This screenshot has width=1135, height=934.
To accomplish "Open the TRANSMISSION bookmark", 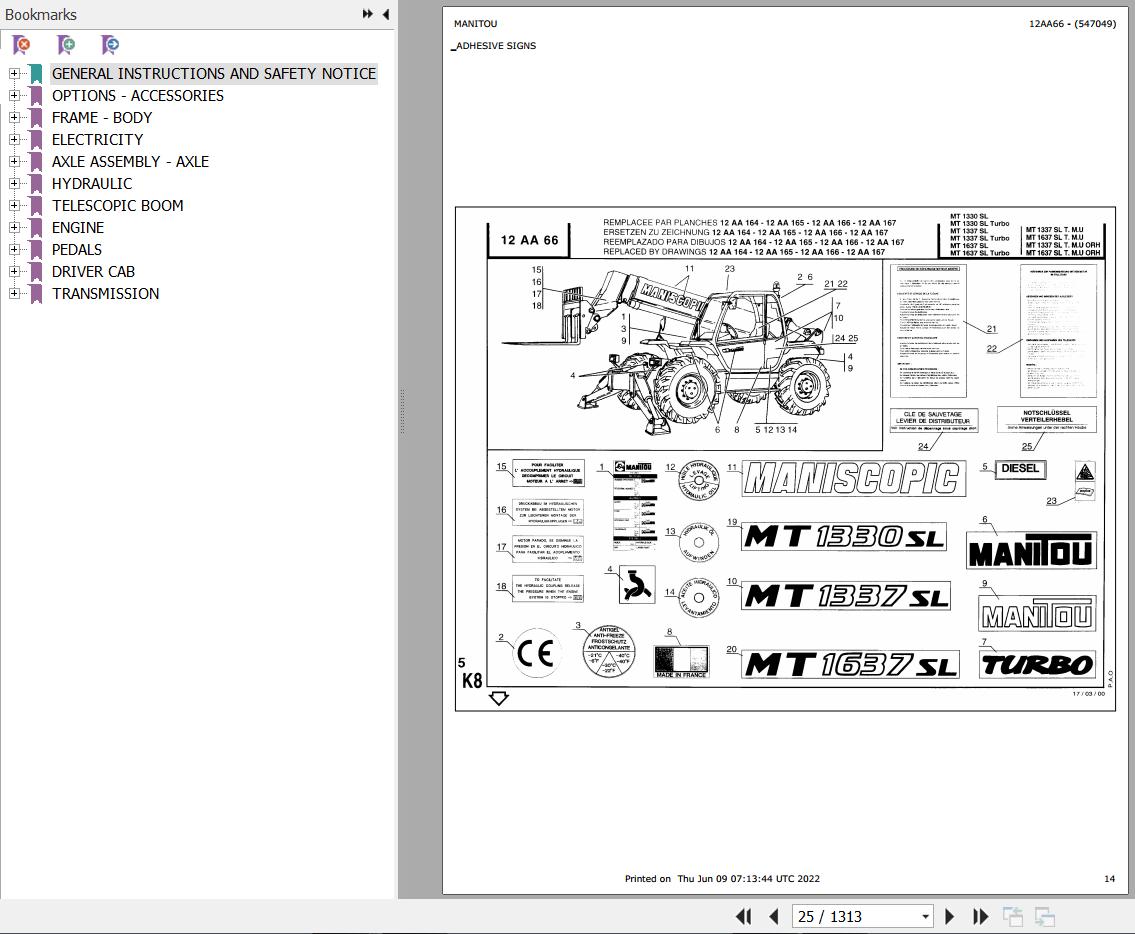I will (x=106, y=293).
